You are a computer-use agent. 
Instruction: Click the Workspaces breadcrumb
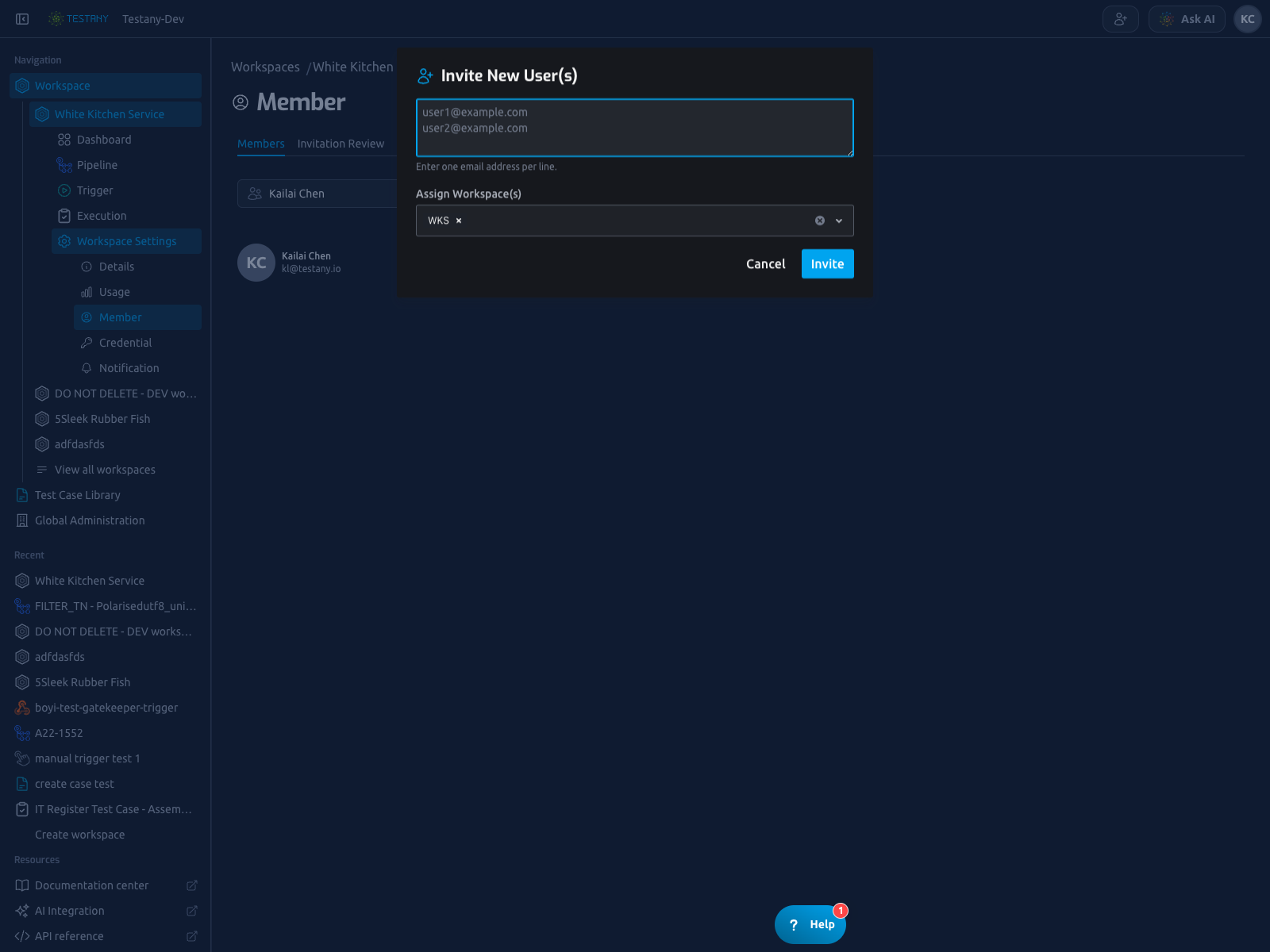click(265, 67)
